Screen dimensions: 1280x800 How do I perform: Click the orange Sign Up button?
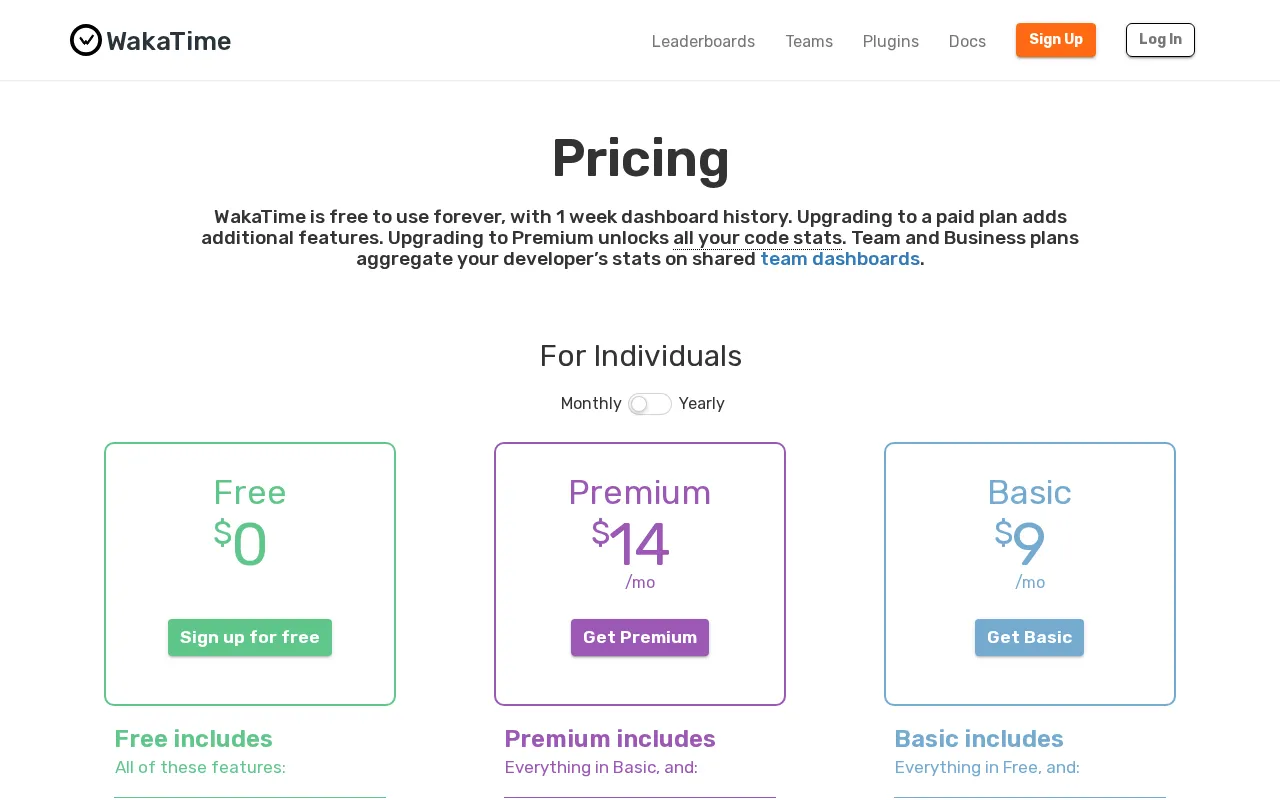(1056, 40)
